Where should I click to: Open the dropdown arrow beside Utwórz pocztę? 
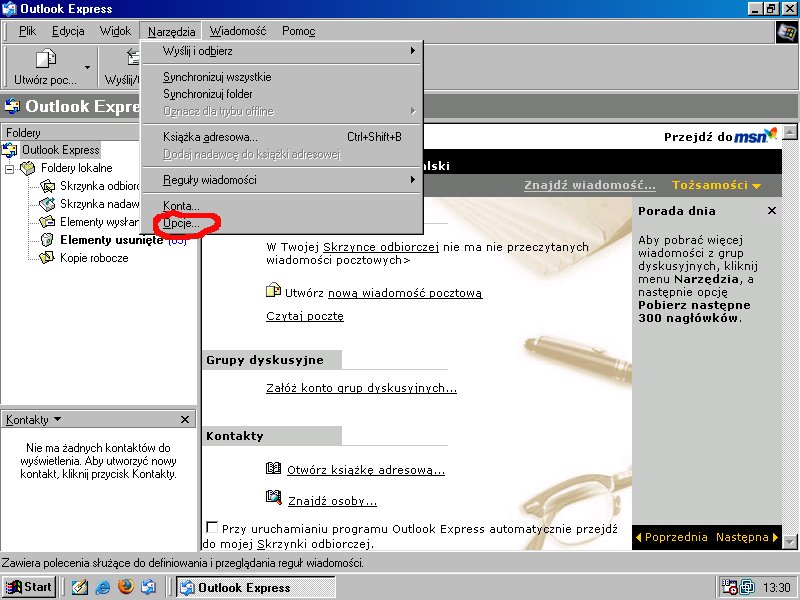[x=87, y=67]
